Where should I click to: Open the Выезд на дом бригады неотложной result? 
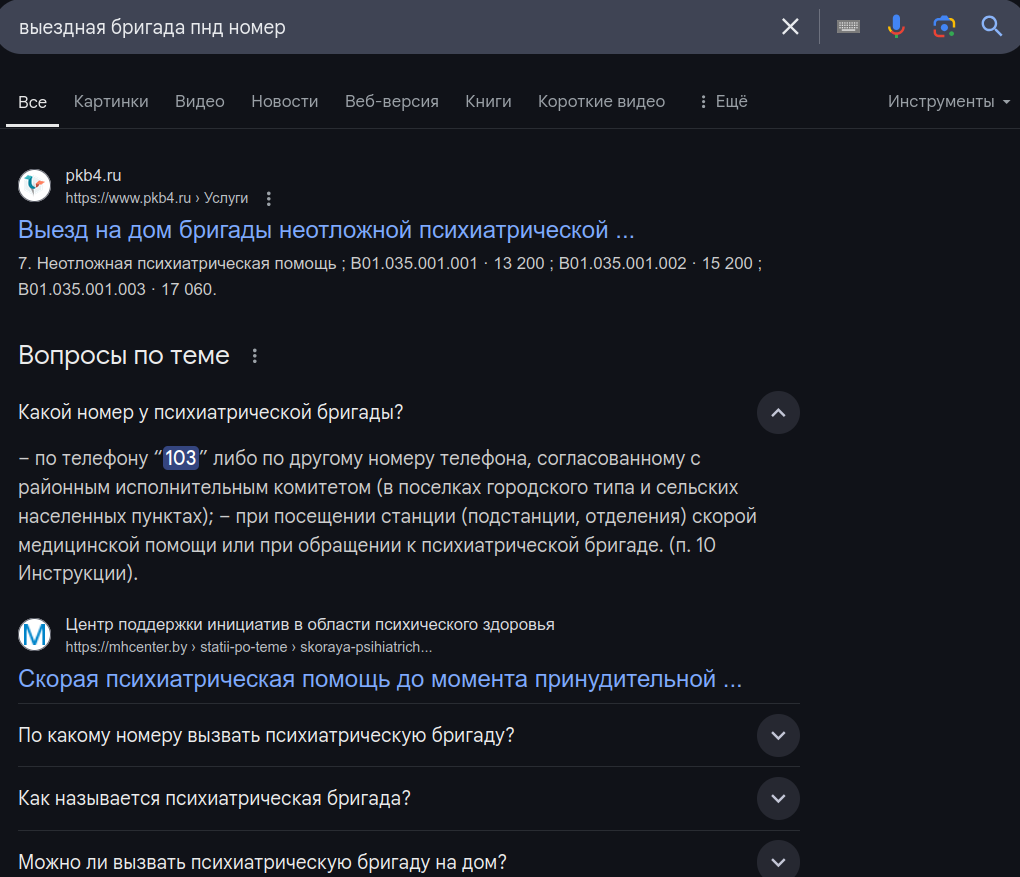click(x=326, y=230)
